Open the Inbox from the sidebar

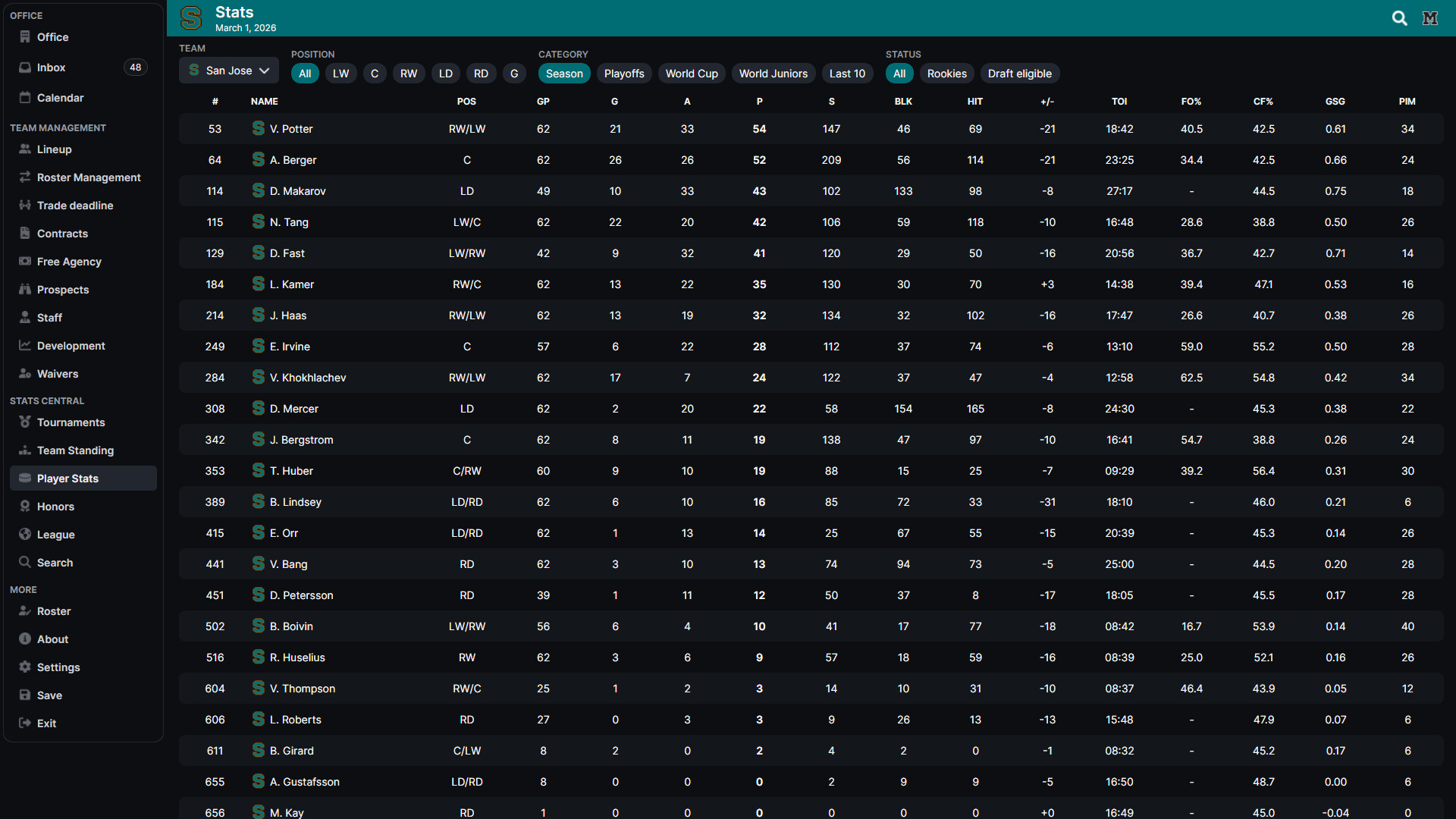coord(51,67)
